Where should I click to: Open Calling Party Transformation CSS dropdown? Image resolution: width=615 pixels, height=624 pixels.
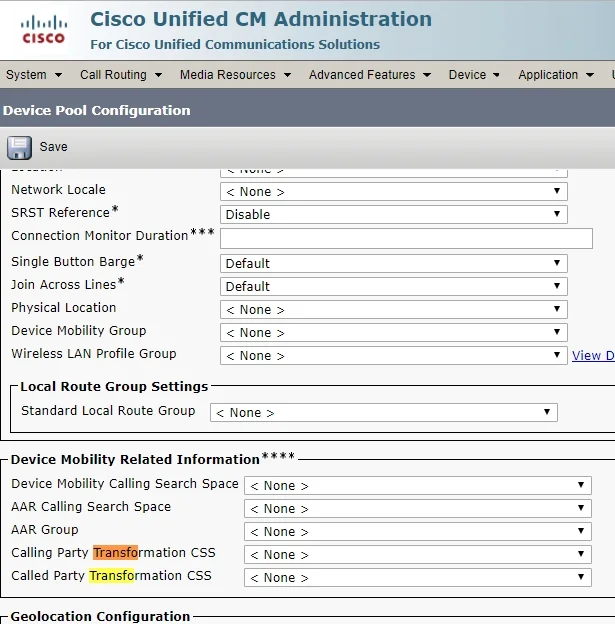(418, 555)
